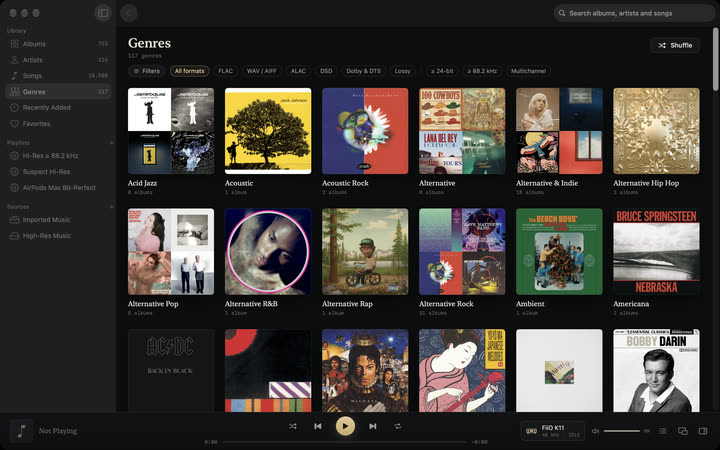
Task: Click the Americana genre title
Action: (x=631, y=304)
